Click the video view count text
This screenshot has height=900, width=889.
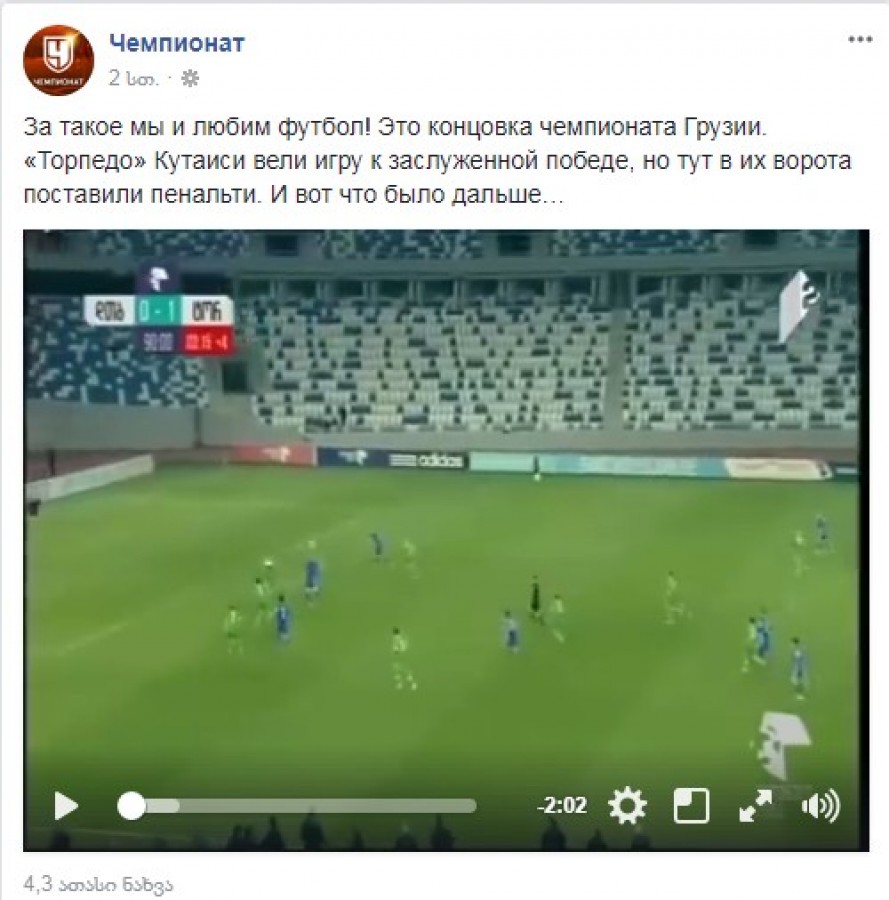tap(98, 884)
